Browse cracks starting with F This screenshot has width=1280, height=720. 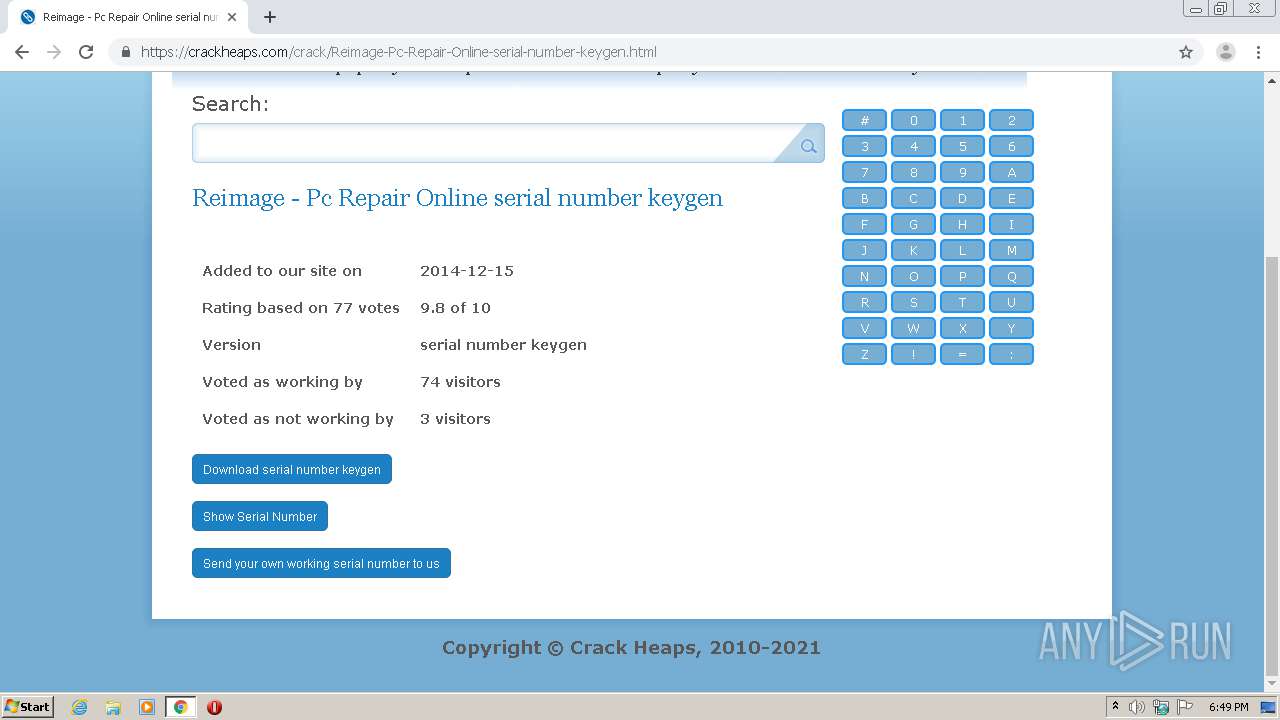(864, 224)
